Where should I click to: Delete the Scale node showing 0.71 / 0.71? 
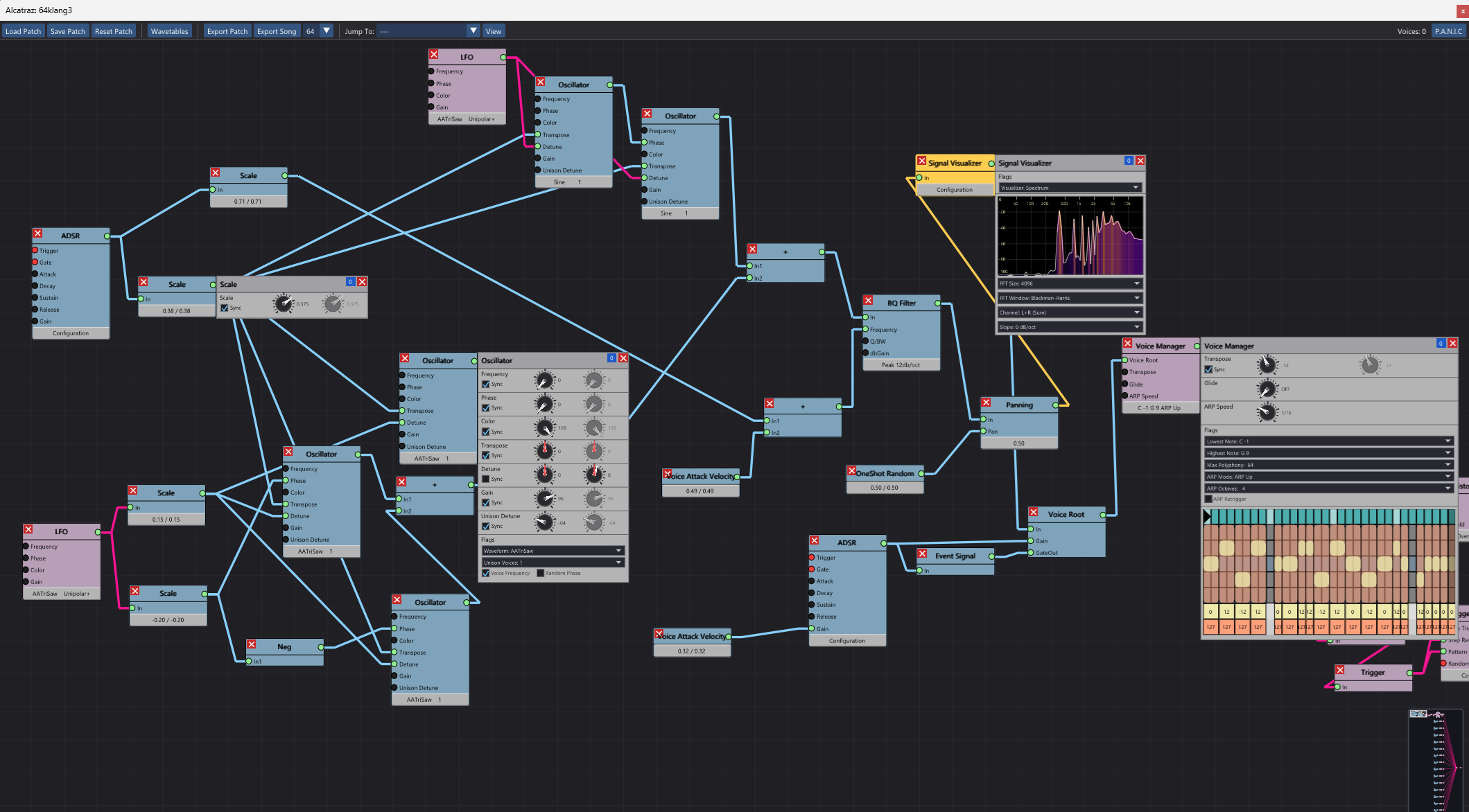pyautogui.click(x=215, y=173)
